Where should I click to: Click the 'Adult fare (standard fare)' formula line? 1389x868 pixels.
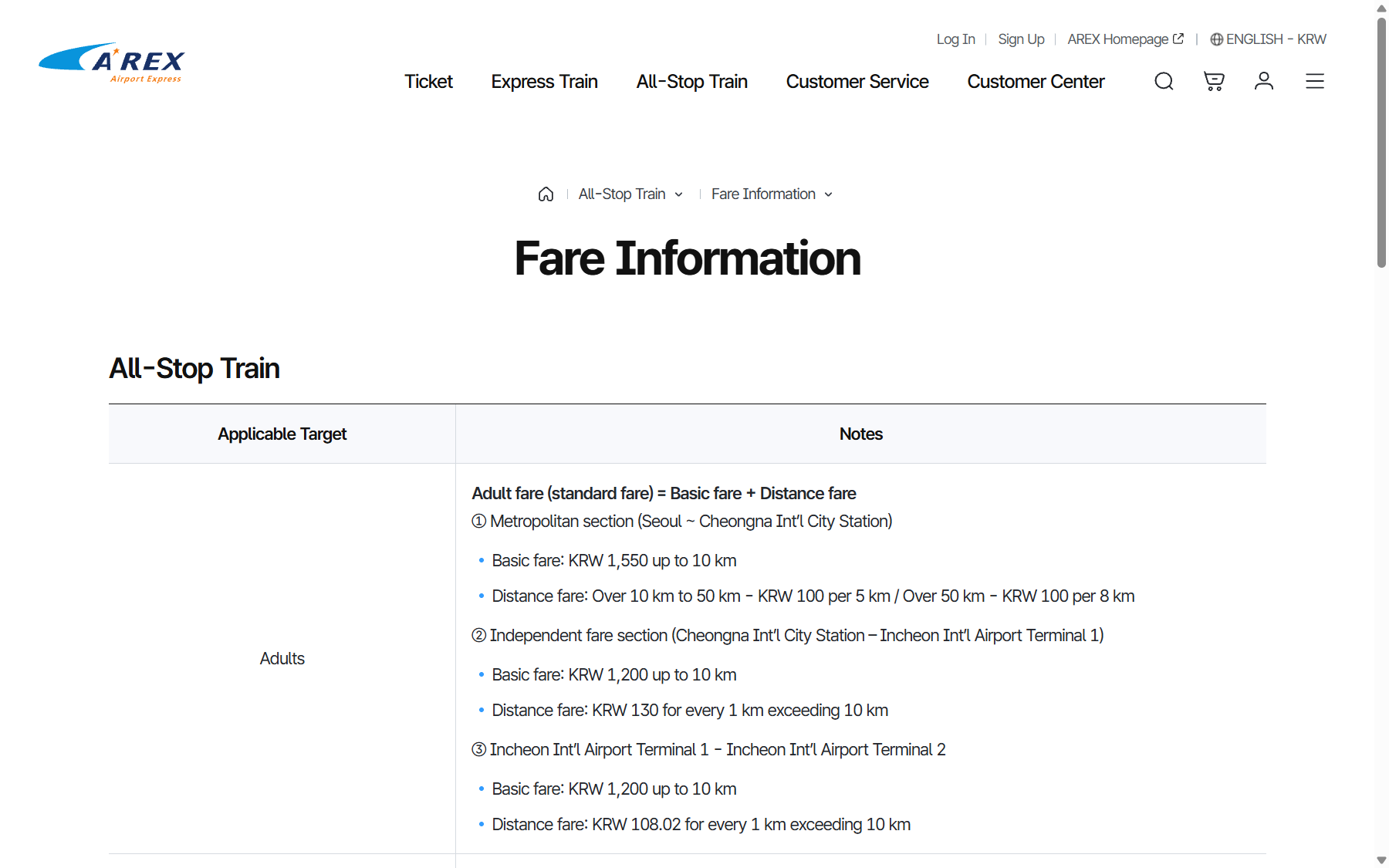pos(664,494)
